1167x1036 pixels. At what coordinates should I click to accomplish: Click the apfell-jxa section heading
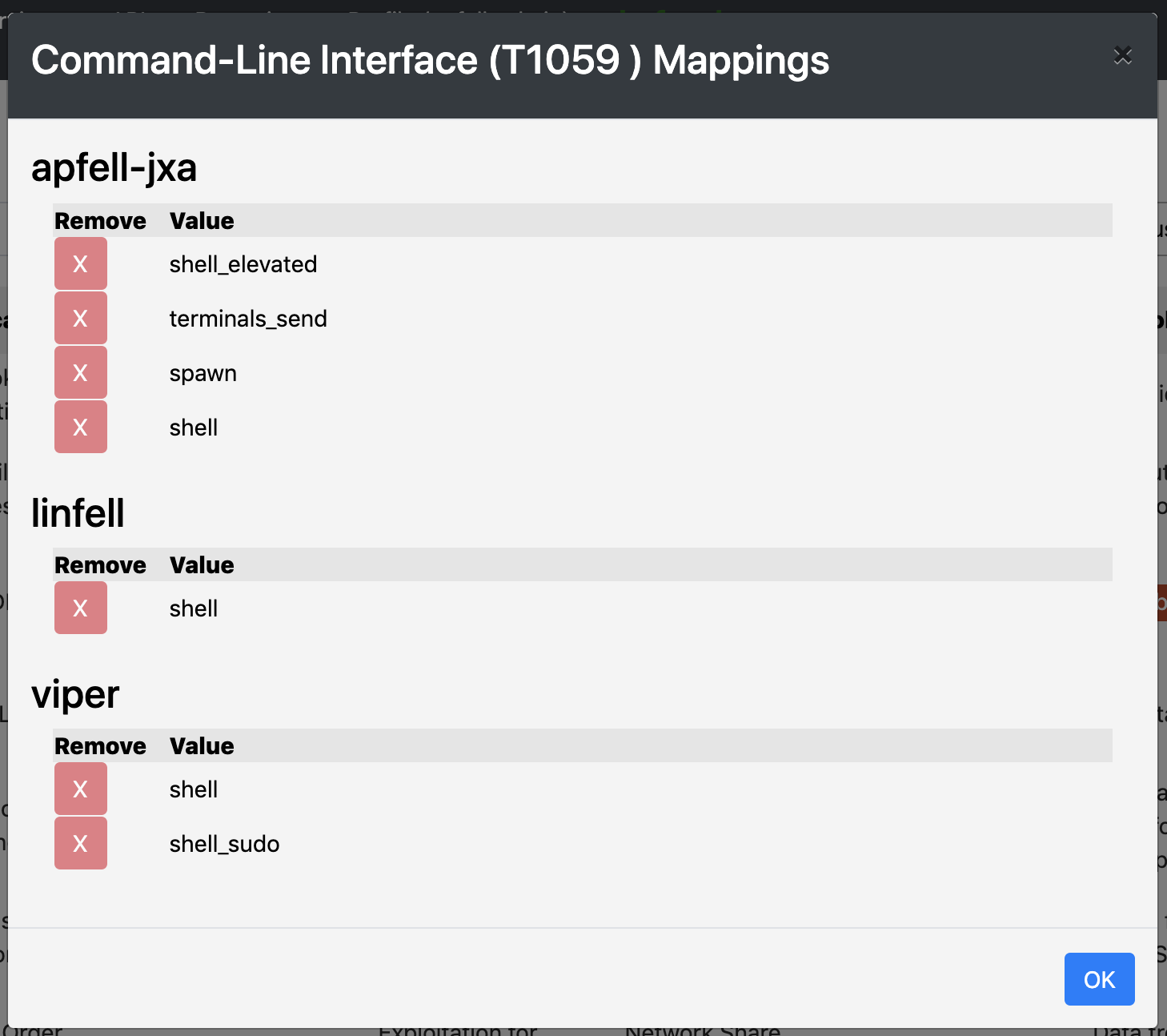pyautogui.click(x=114, y=168)
